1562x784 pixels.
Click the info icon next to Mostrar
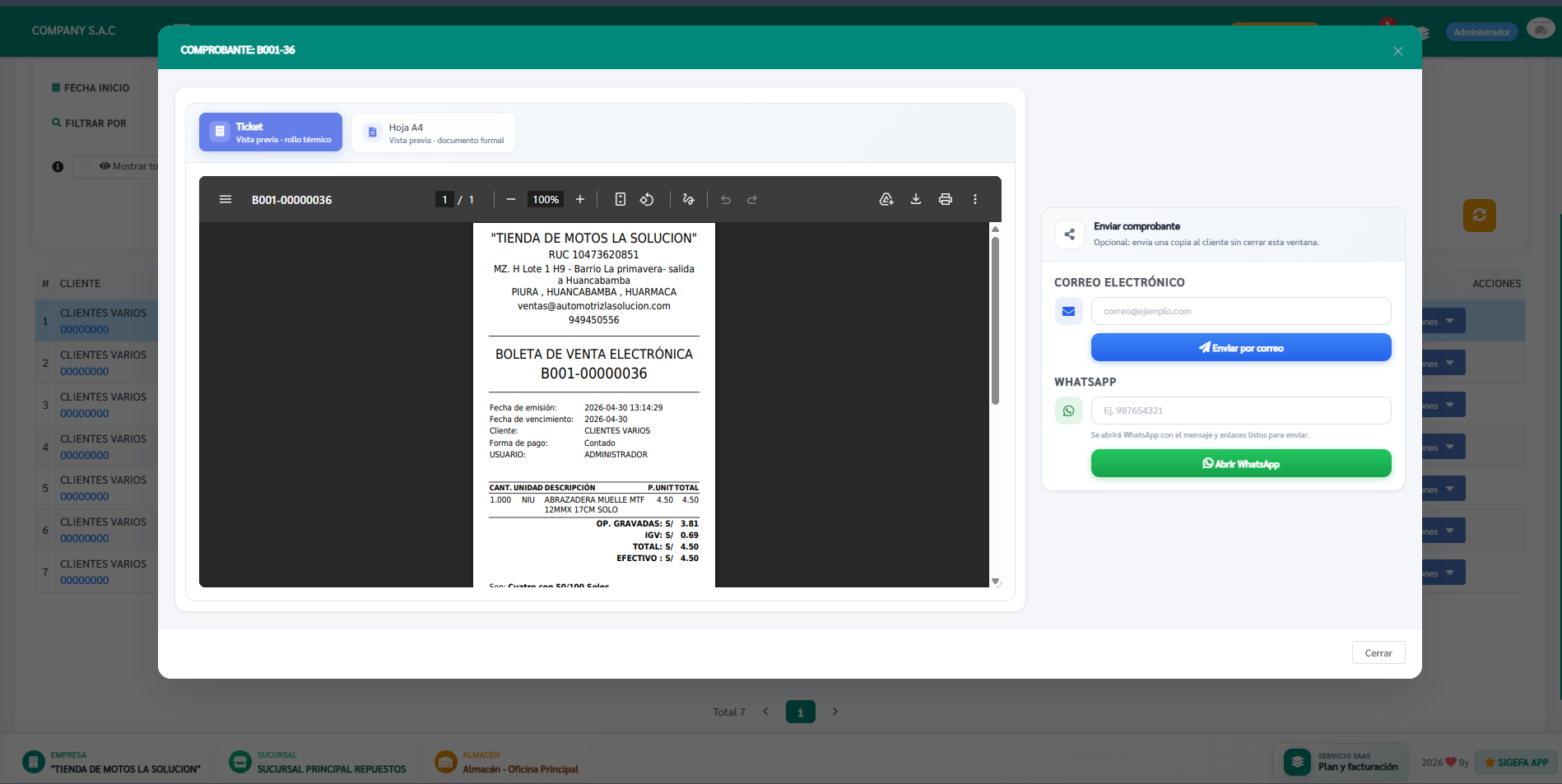click(x=58, y=166)
